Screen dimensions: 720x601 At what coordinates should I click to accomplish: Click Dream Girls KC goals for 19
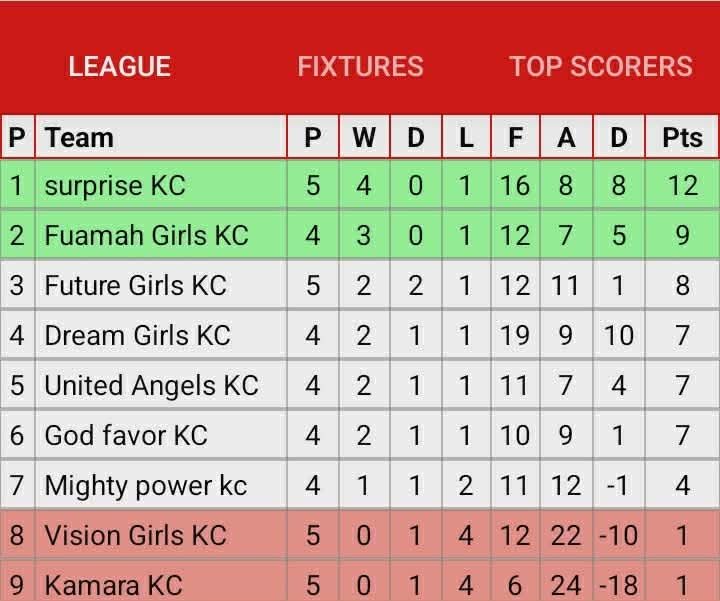tap(515, 335)
